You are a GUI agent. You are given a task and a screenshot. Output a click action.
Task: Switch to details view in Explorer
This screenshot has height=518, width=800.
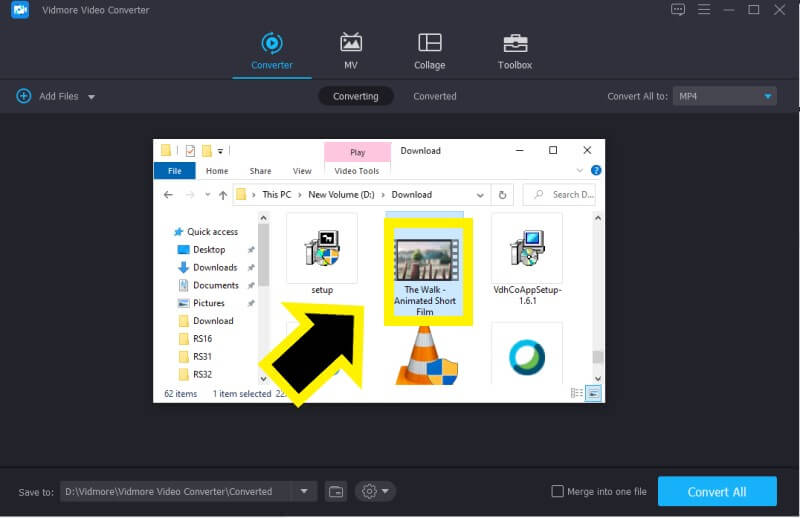[x=577, y=393]
